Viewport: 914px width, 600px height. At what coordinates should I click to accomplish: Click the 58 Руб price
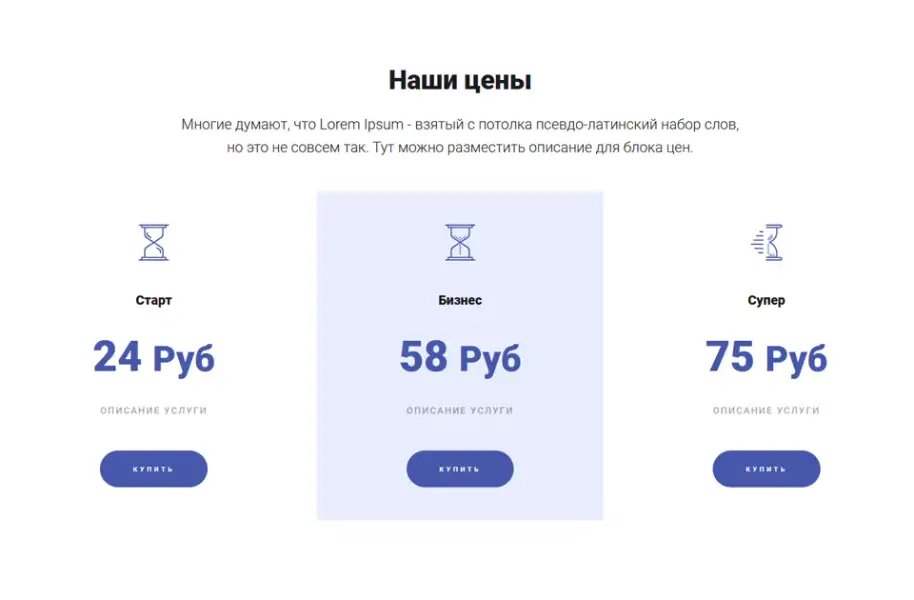coord(460,357)
